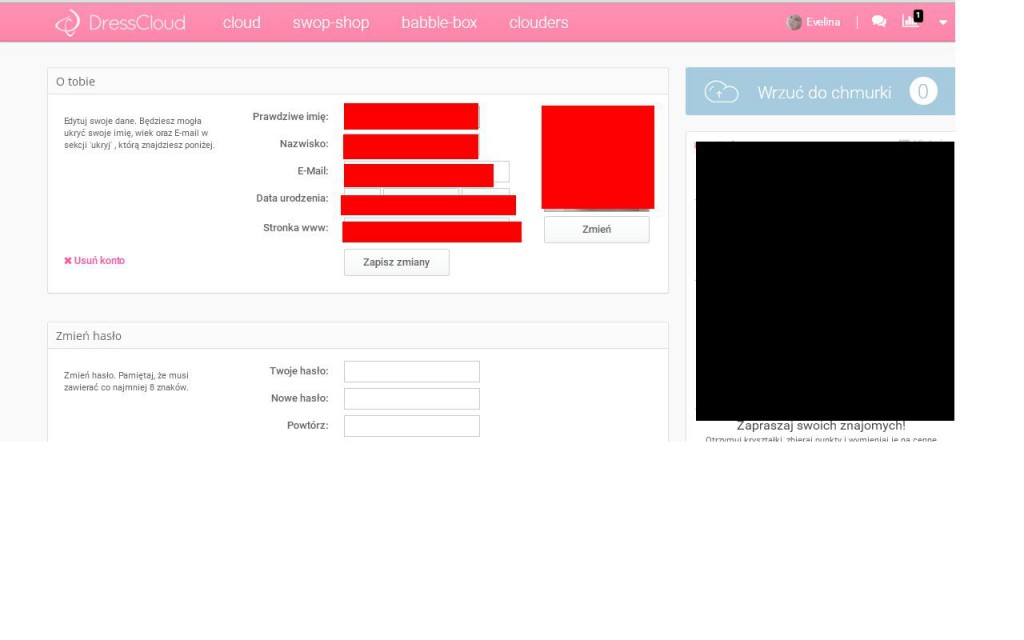The image size is (1024, 640).
Task: Open the messages chat bubble icon
Action: [879, 22]
